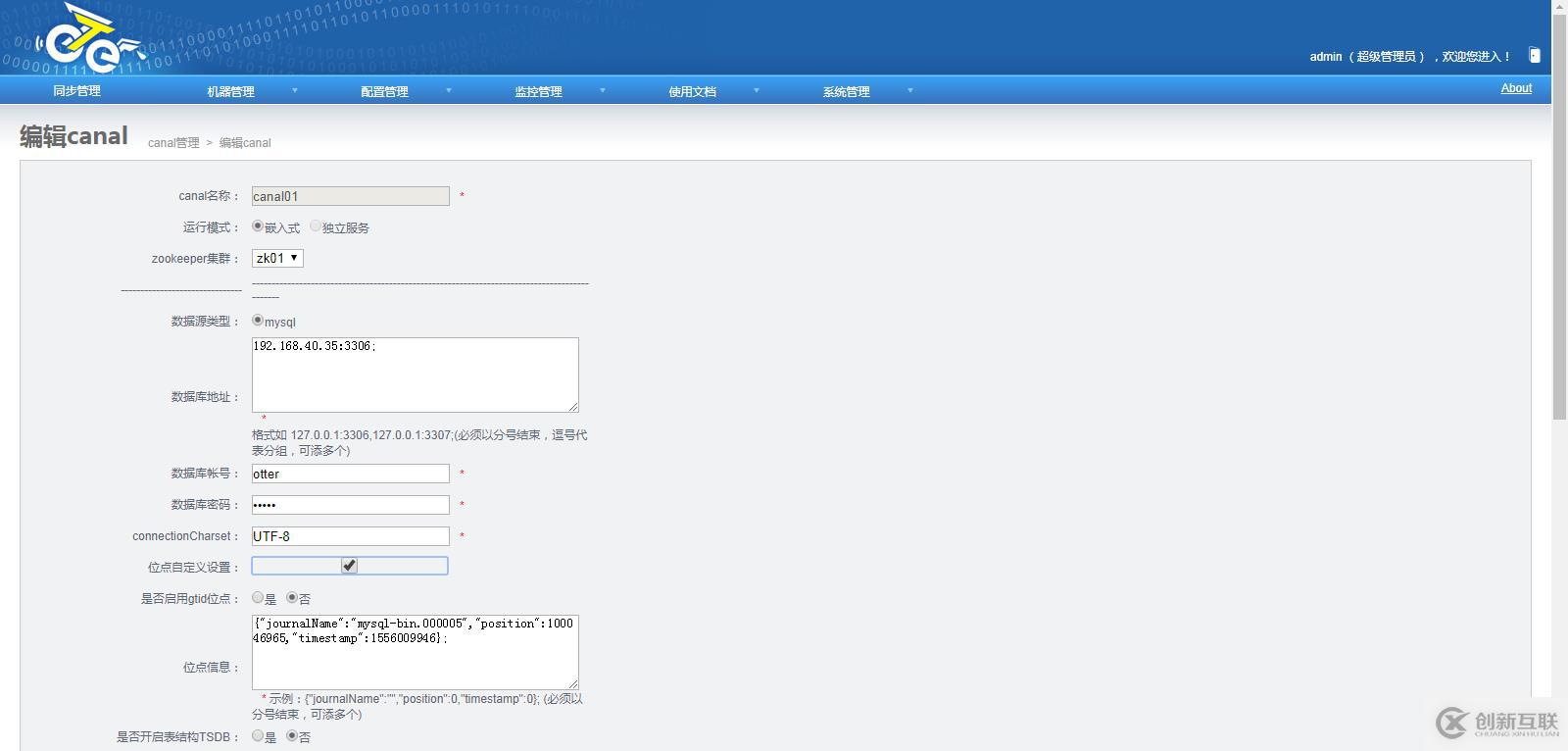Screen dimensions: 1568x751
Task: Open the zookeeper集群 zk01 dropdown
Action: pos(277,258)
